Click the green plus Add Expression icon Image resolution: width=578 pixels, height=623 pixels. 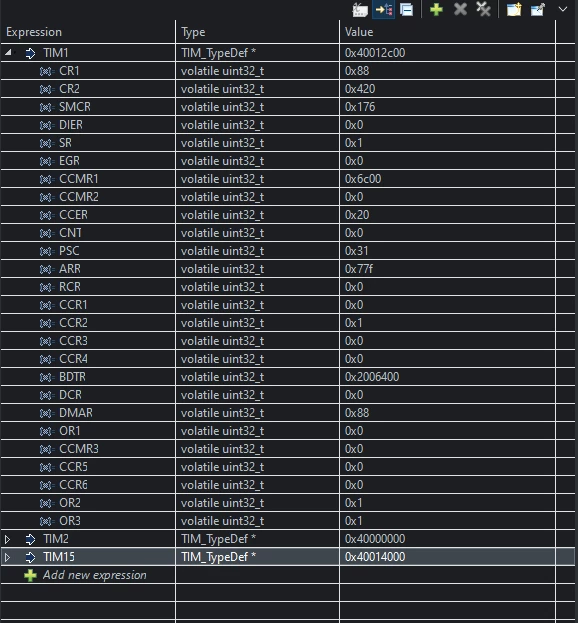pyautogui.click(x=436, y=10)
